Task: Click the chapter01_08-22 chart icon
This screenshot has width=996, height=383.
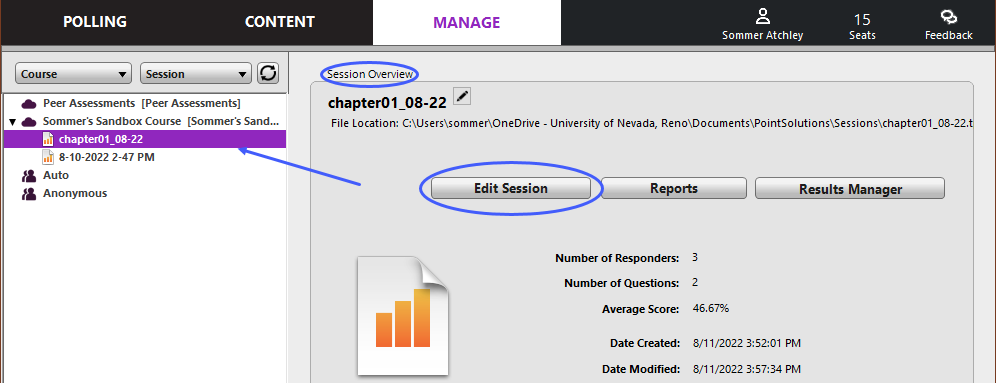Action: pyautogui.click(x=48, y=139)
